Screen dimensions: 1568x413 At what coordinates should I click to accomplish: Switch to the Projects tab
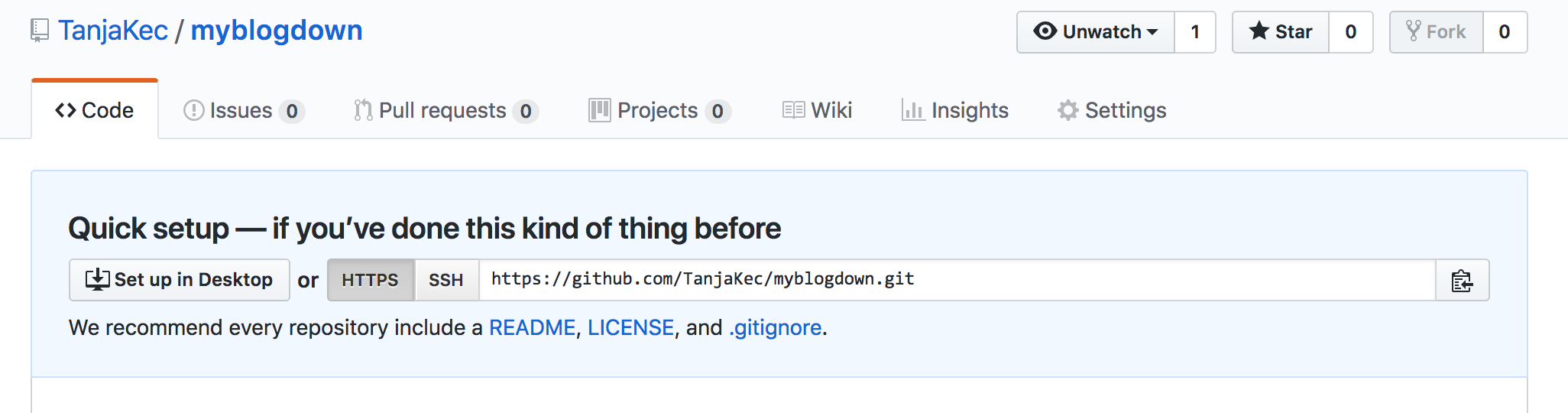[x=660, y=111]
